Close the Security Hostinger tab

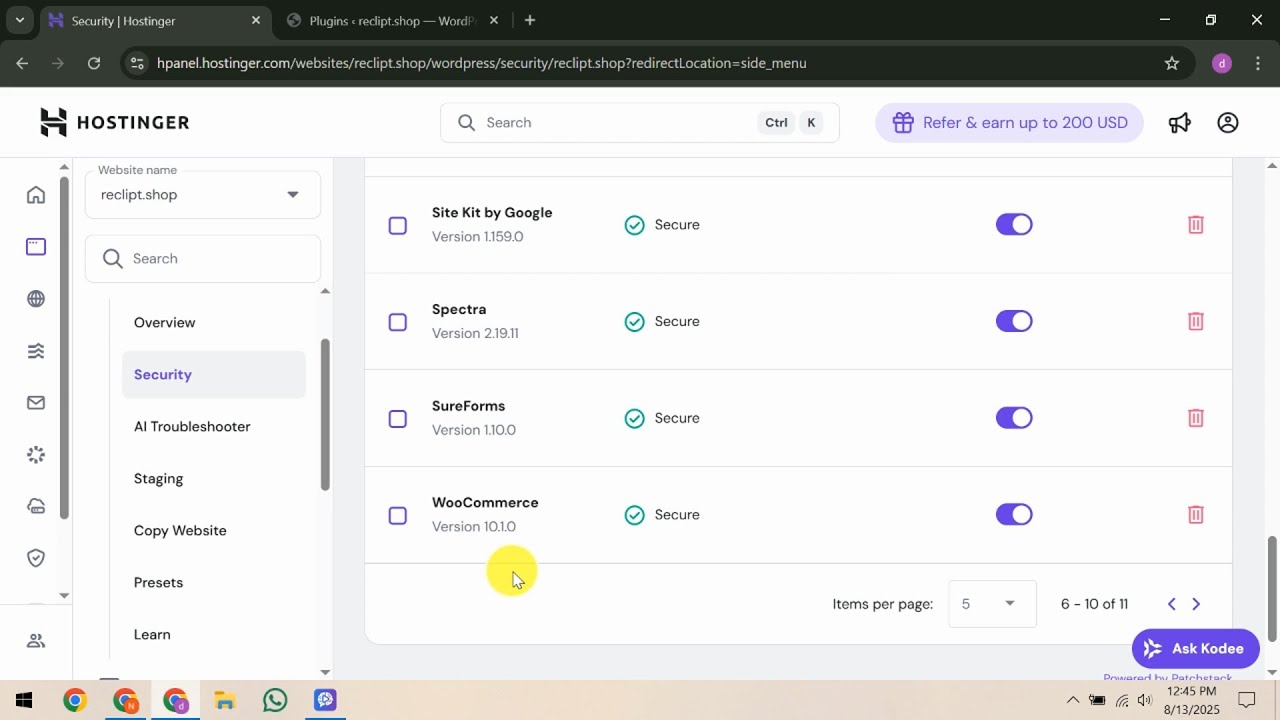pos(256,20)
